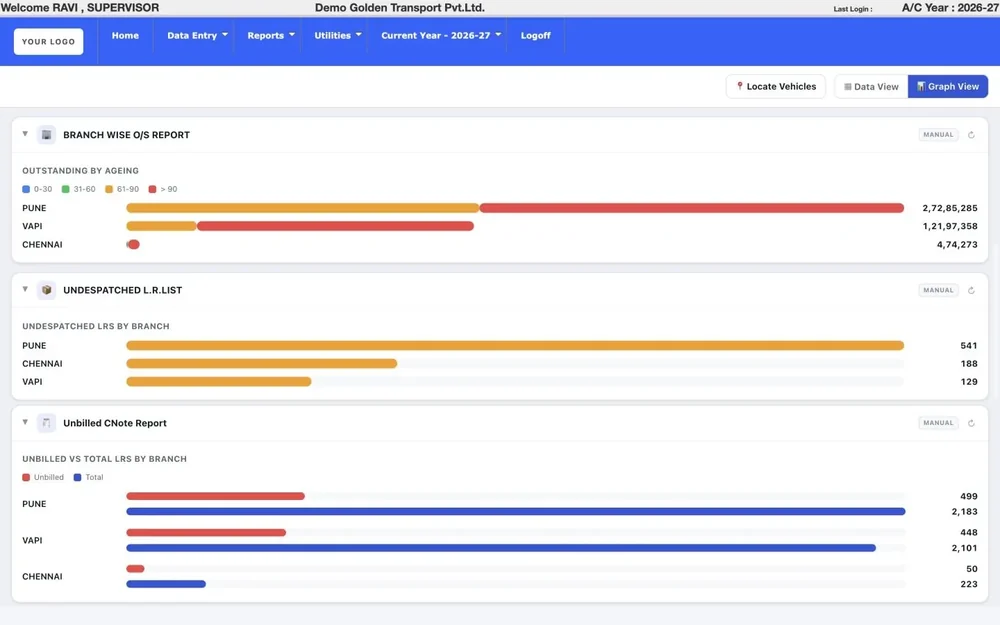Click MANUAL badge on Branch Wise O/S Report

(x=938, y=135)
